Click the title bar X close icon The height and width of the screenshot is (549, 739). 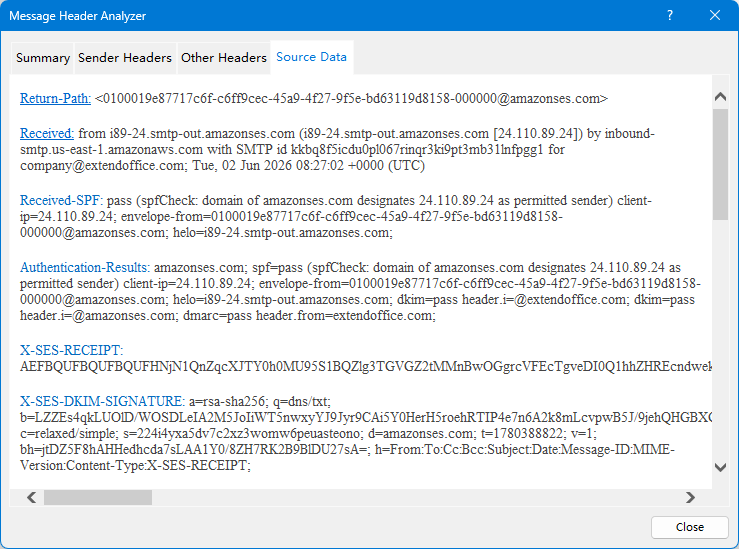point(714,16)
